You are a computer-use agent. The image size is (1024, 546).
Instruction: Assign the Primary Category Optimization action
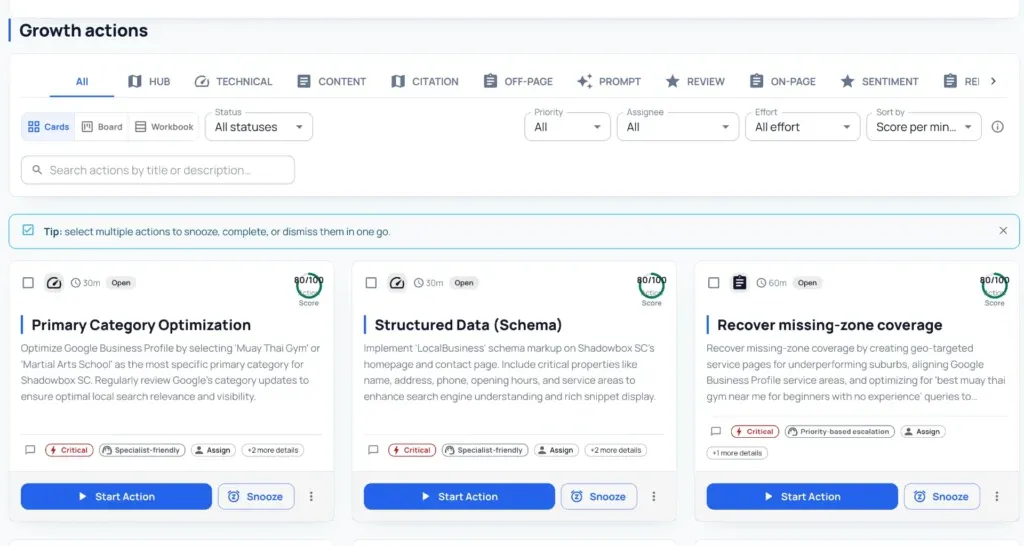pyautogui.click(x=213, y=450)
